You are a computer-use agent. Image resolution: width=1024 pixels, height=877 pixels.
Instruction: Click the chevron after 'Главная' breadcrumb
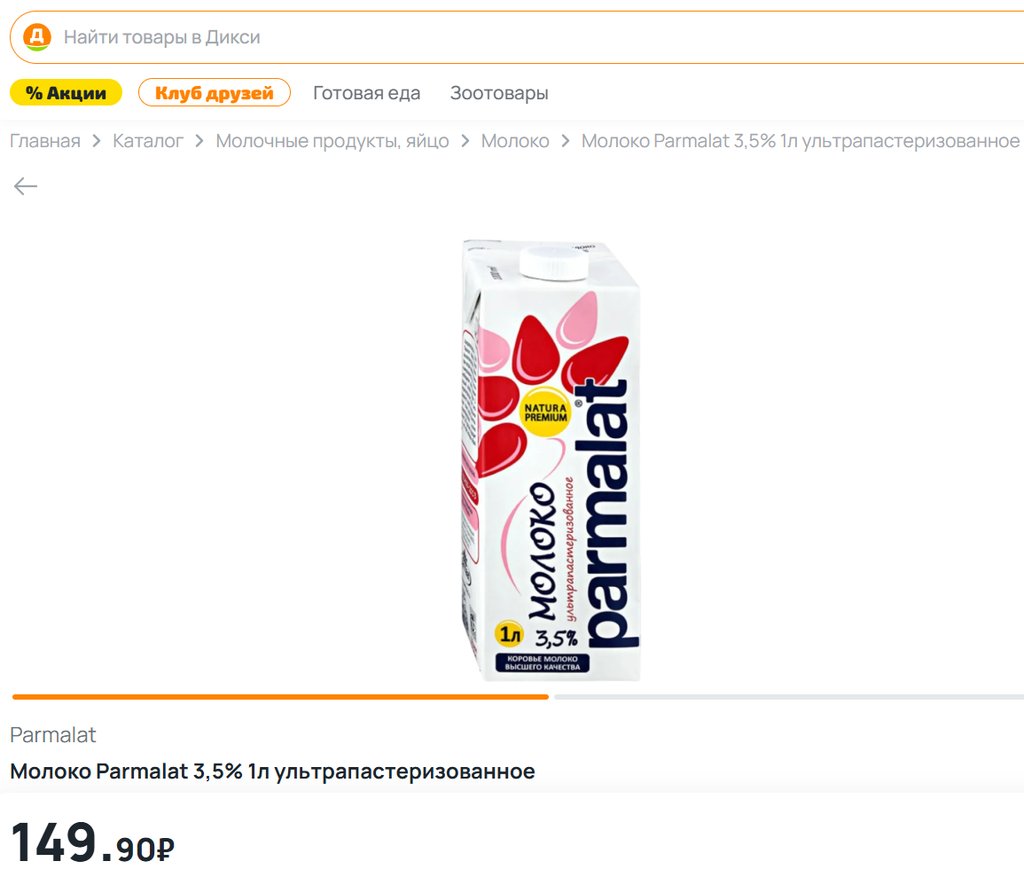(x=97, y=141)
